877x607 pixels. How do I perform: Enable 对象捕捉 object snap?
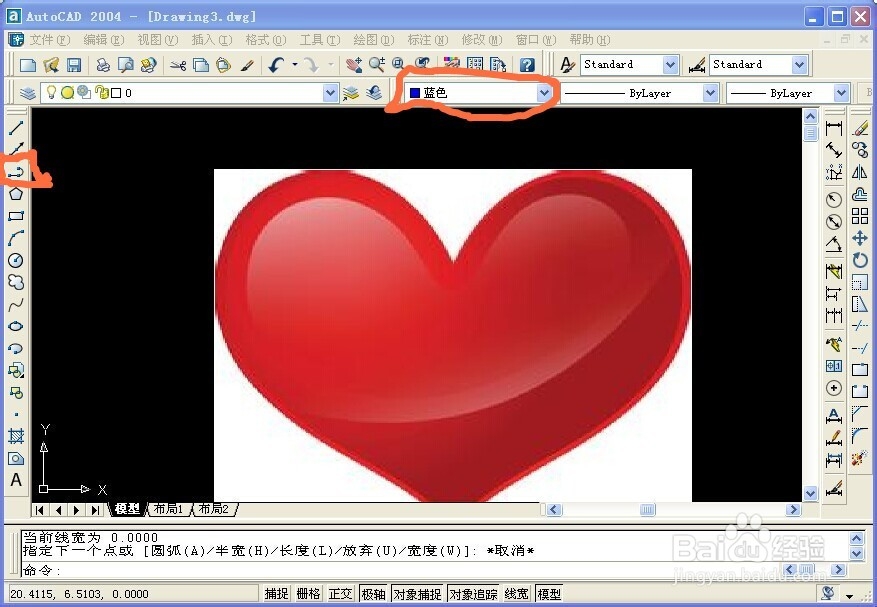point(417,592)
